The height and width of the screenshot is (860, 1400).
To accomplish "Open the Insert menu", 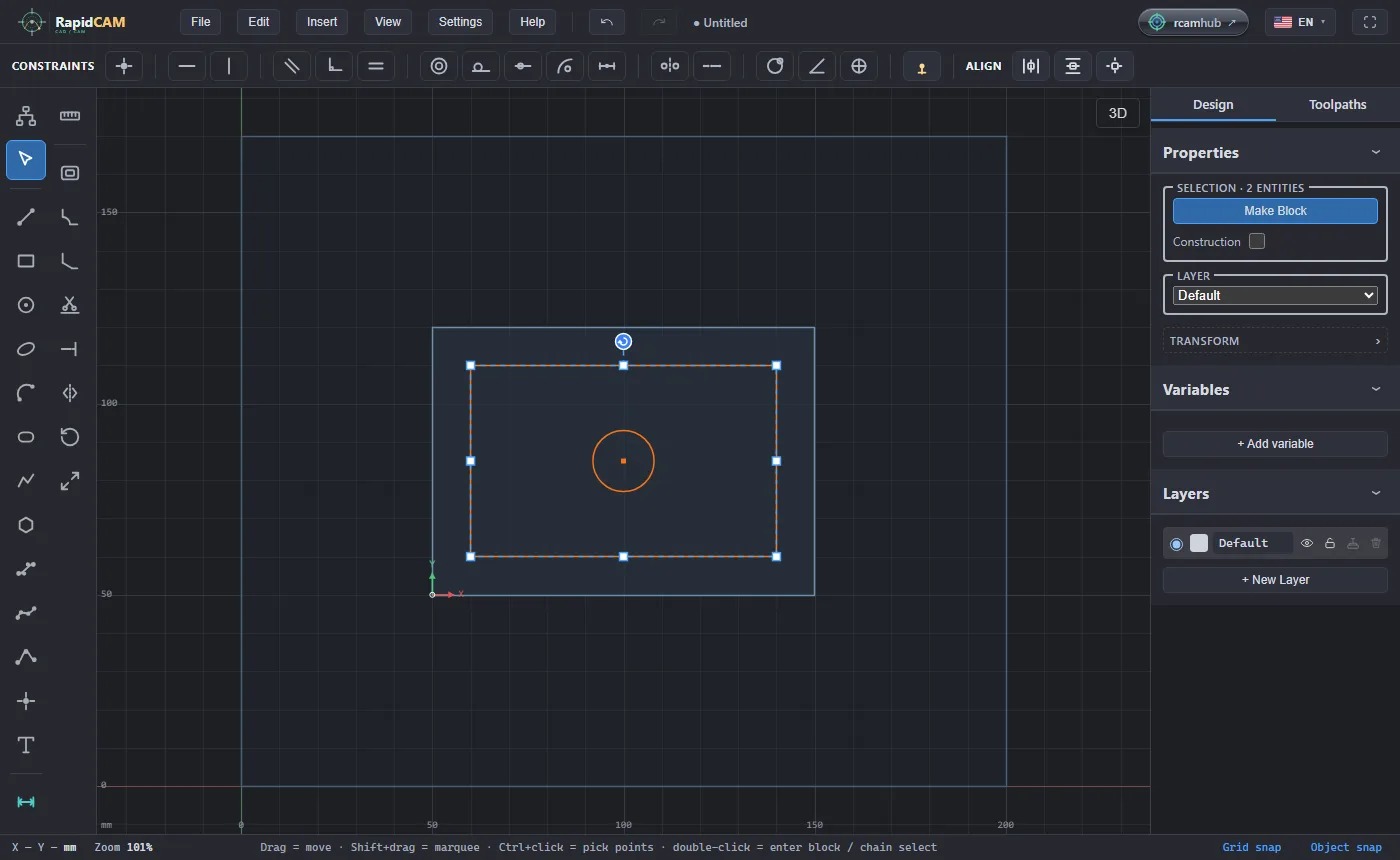I will 322,22.
